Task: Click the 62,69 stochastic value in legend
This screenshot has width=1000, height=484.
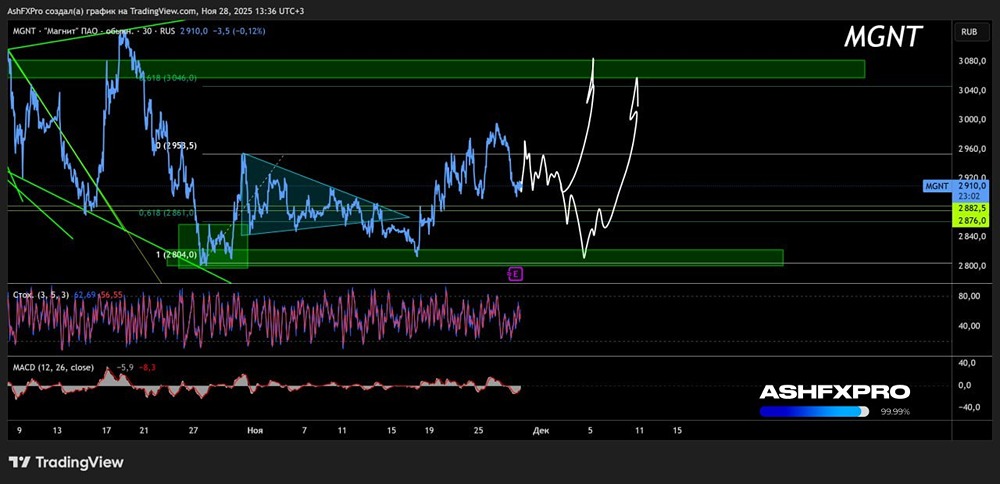Action: [x=85, y=295]
